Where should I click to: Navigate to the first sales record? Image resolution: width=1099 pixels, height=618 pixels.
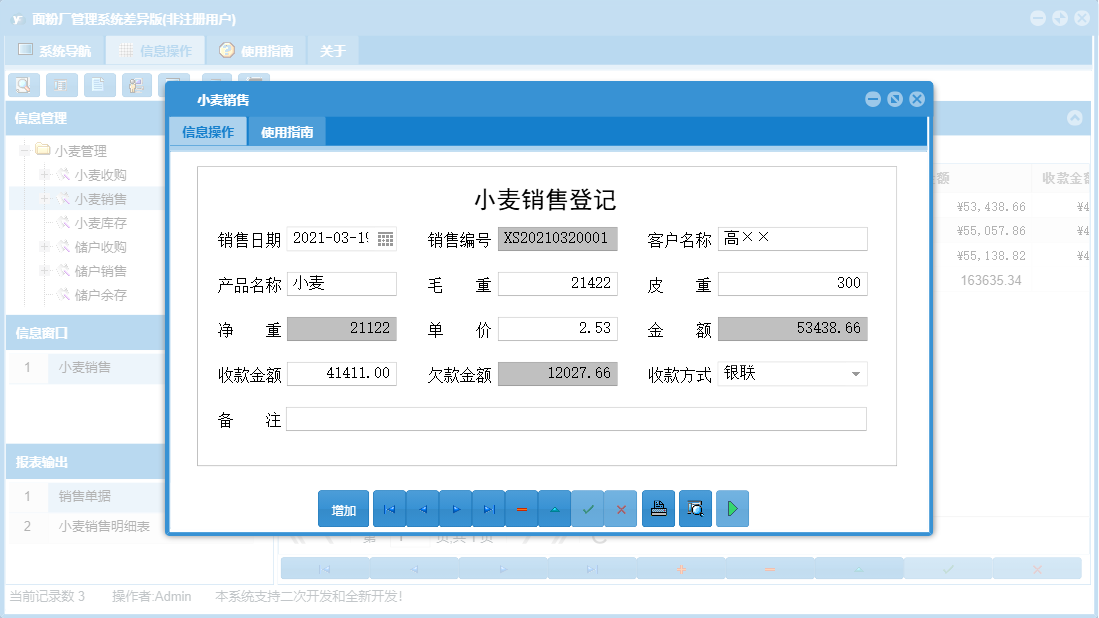click(x=389, y=508)
